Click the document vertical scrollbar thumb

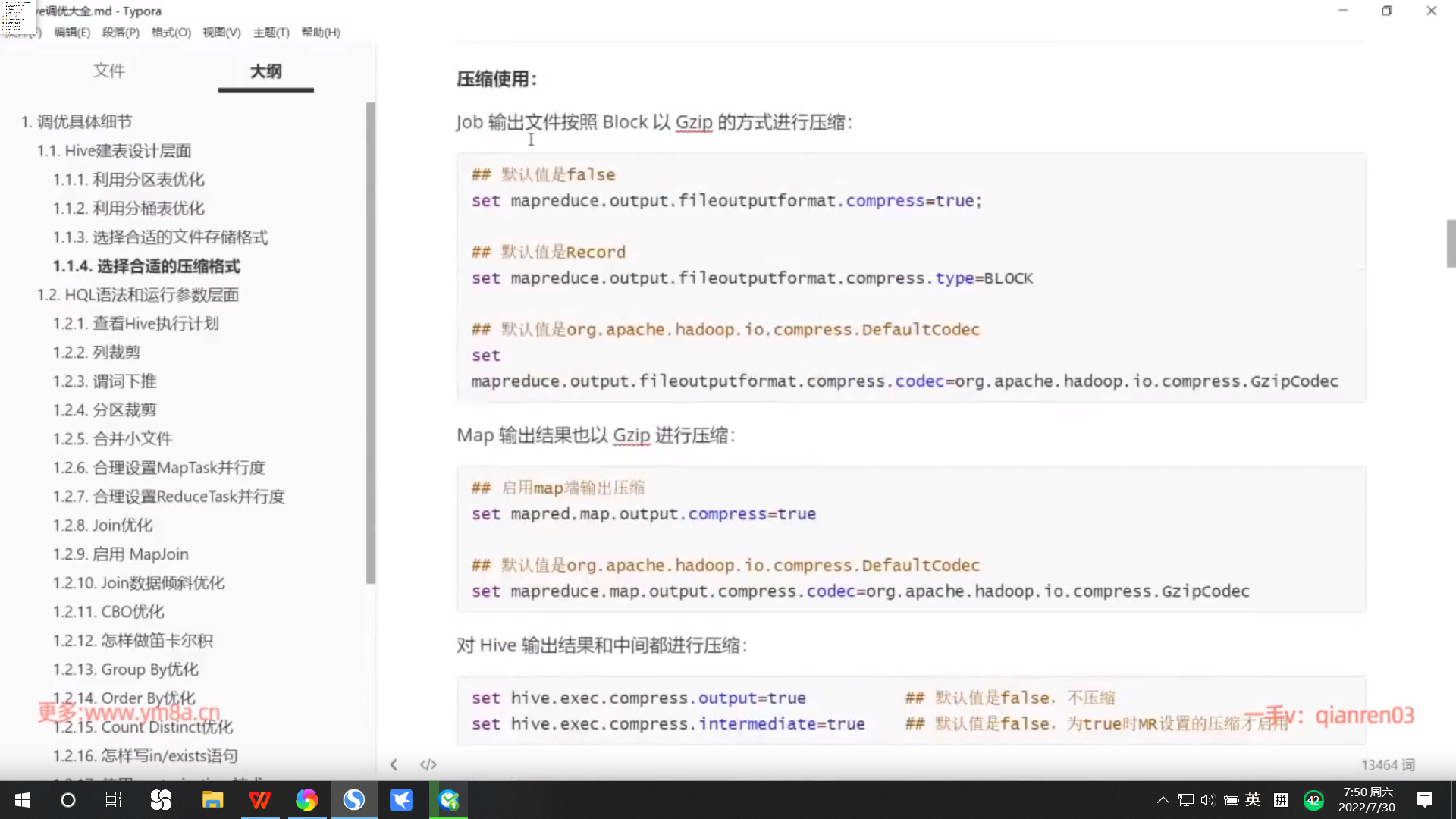click(x=1451, y=243)
